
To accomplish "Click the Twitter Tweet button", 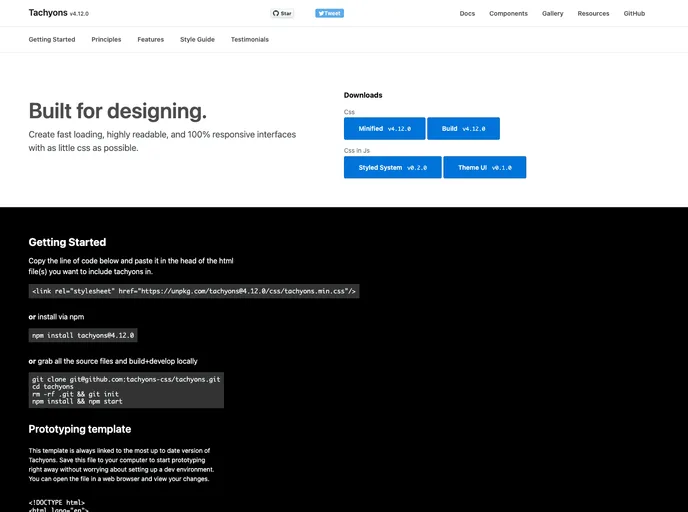I will [330, 13].
